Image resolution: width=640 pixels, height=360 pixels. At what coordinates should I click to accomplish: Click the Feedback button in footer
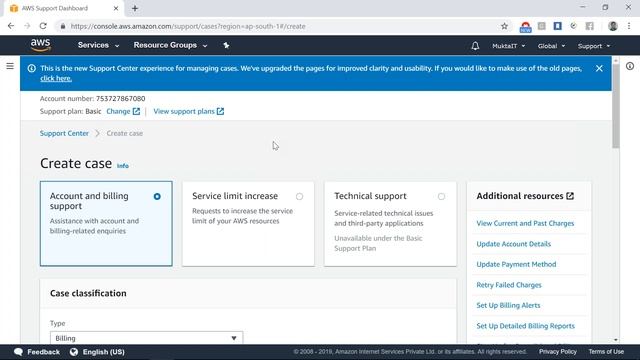point(37,352)
